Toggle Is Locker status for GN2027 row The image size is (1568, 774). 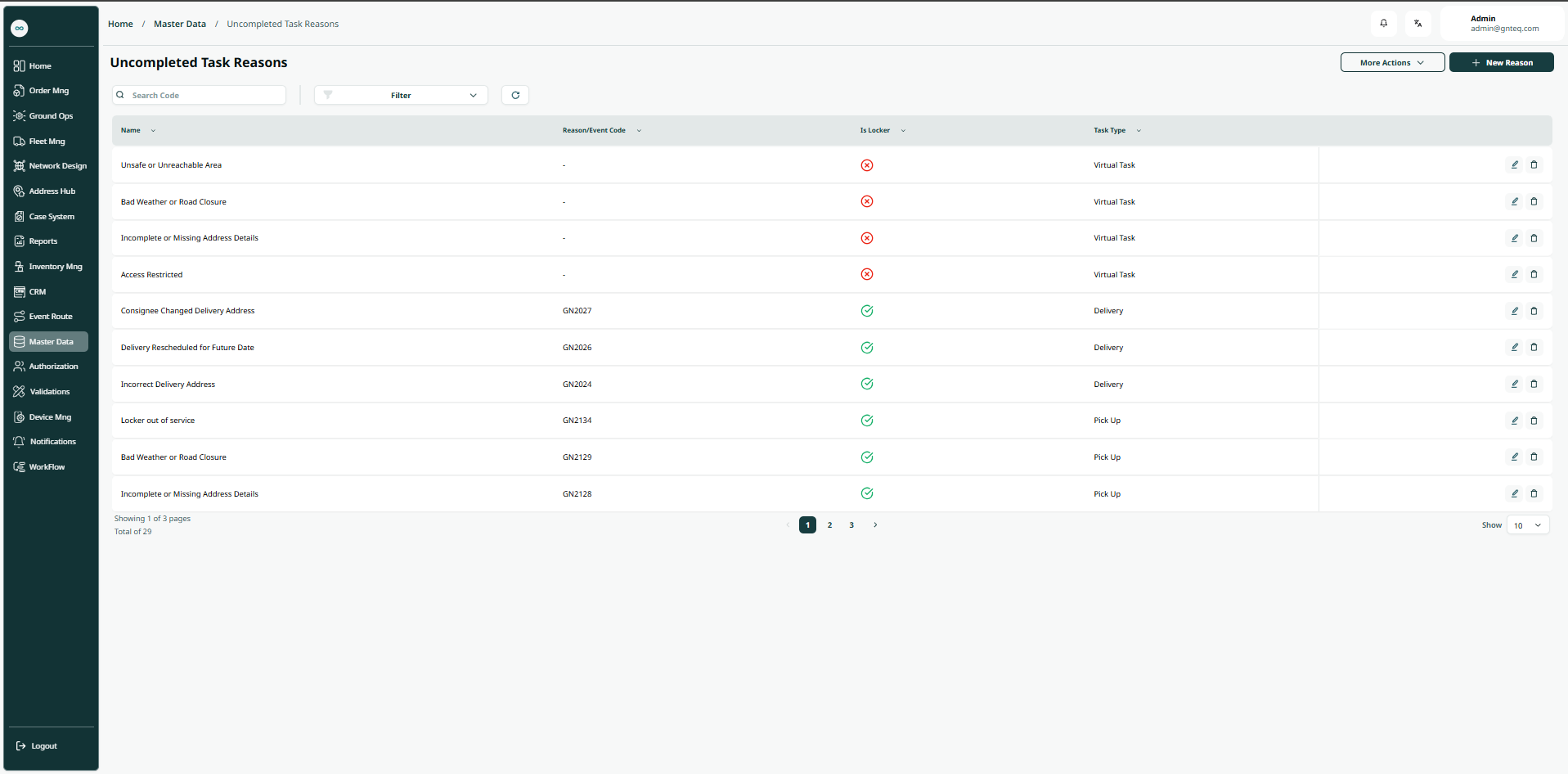coord(867,311)
